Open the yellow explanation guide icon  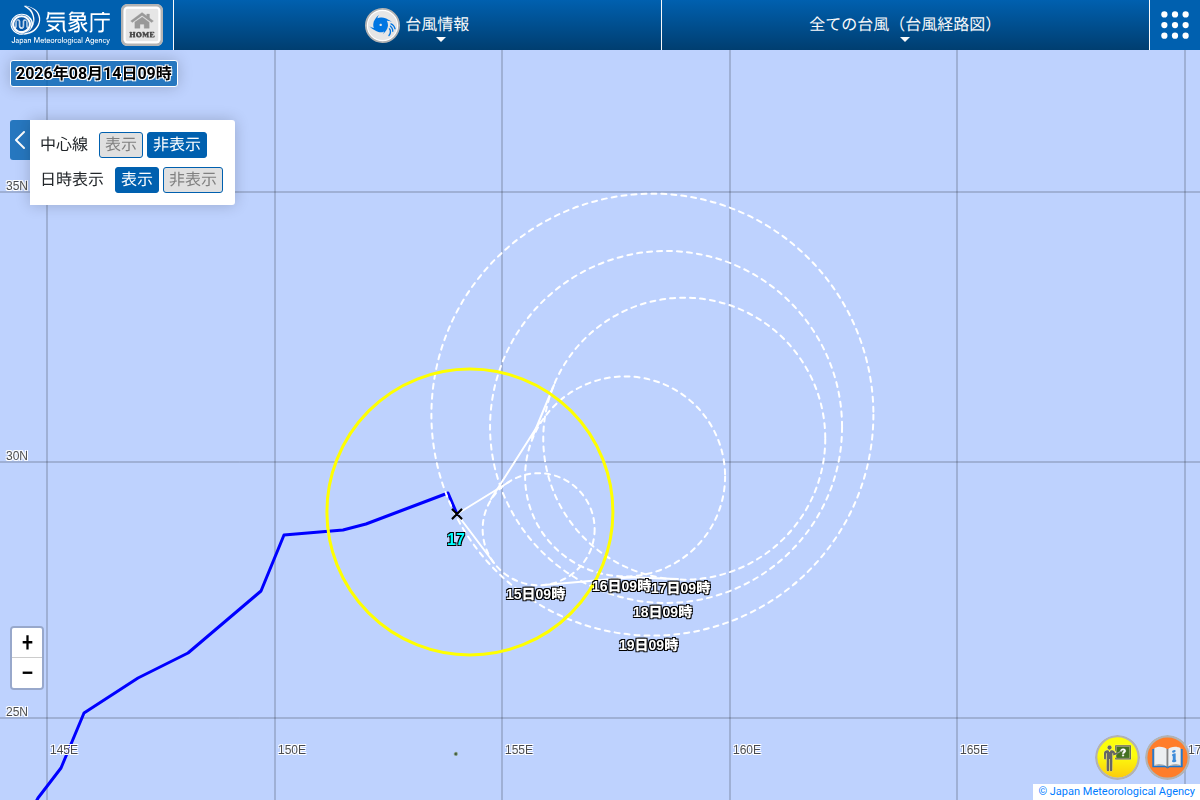(1117, 757)
